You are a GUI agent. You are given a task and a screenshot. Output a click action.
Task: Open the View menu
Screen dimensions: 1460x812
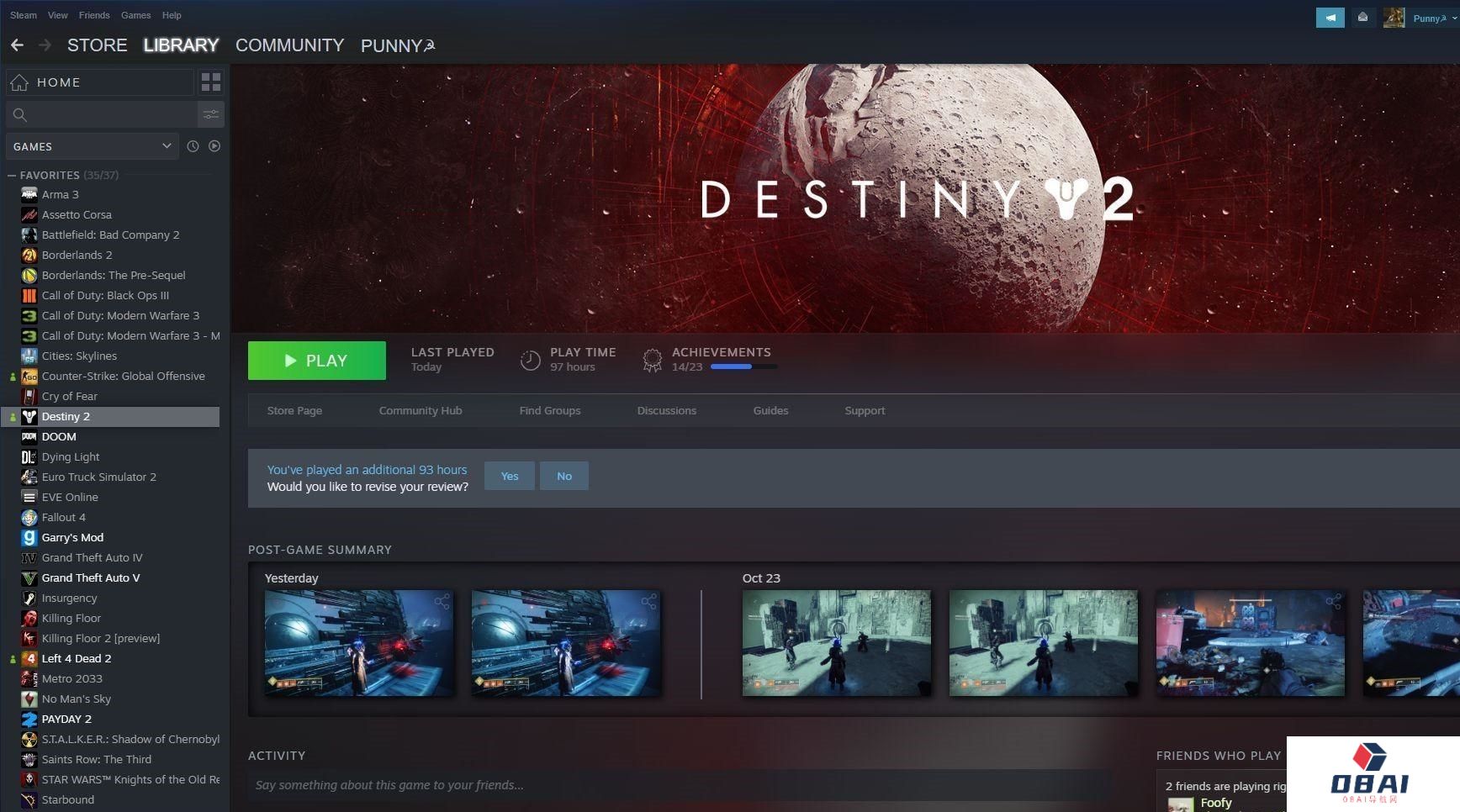[58, 15]
